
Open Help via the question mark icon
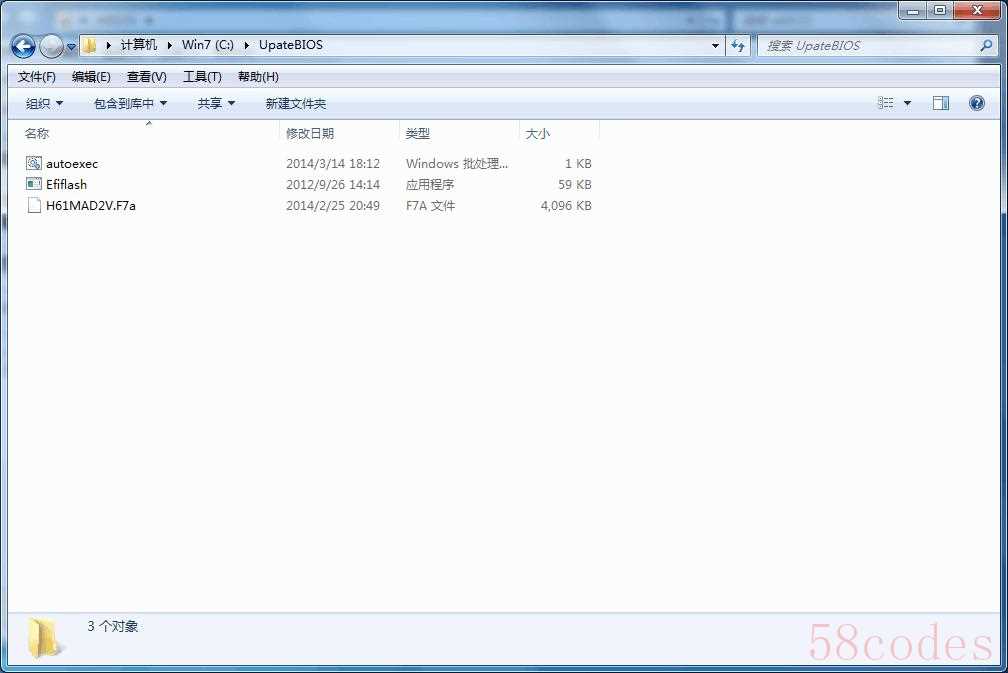pyautogui.click(x=977, y=103)
